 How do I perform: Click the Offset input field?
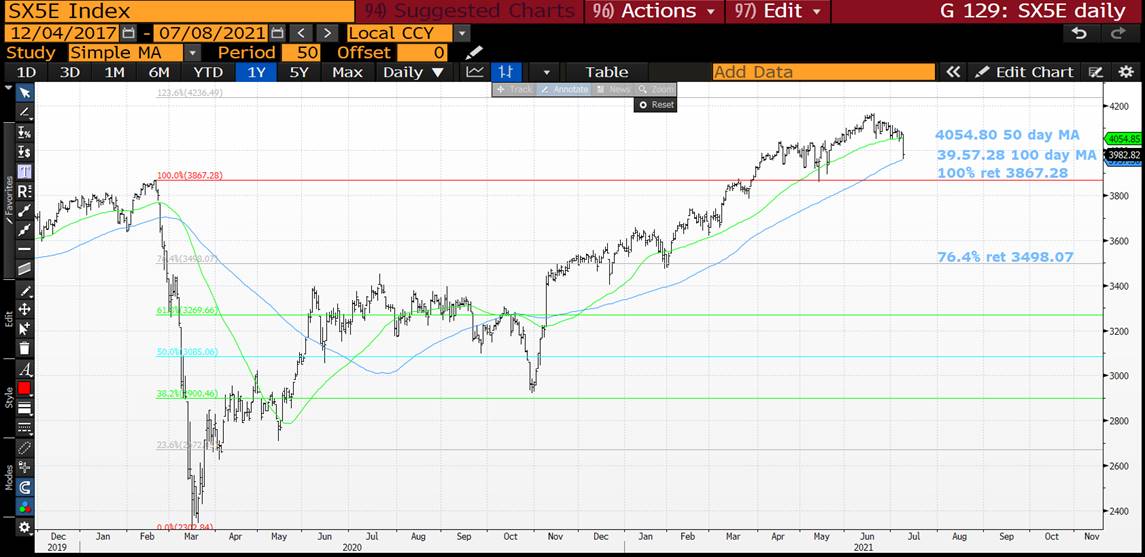423,53
